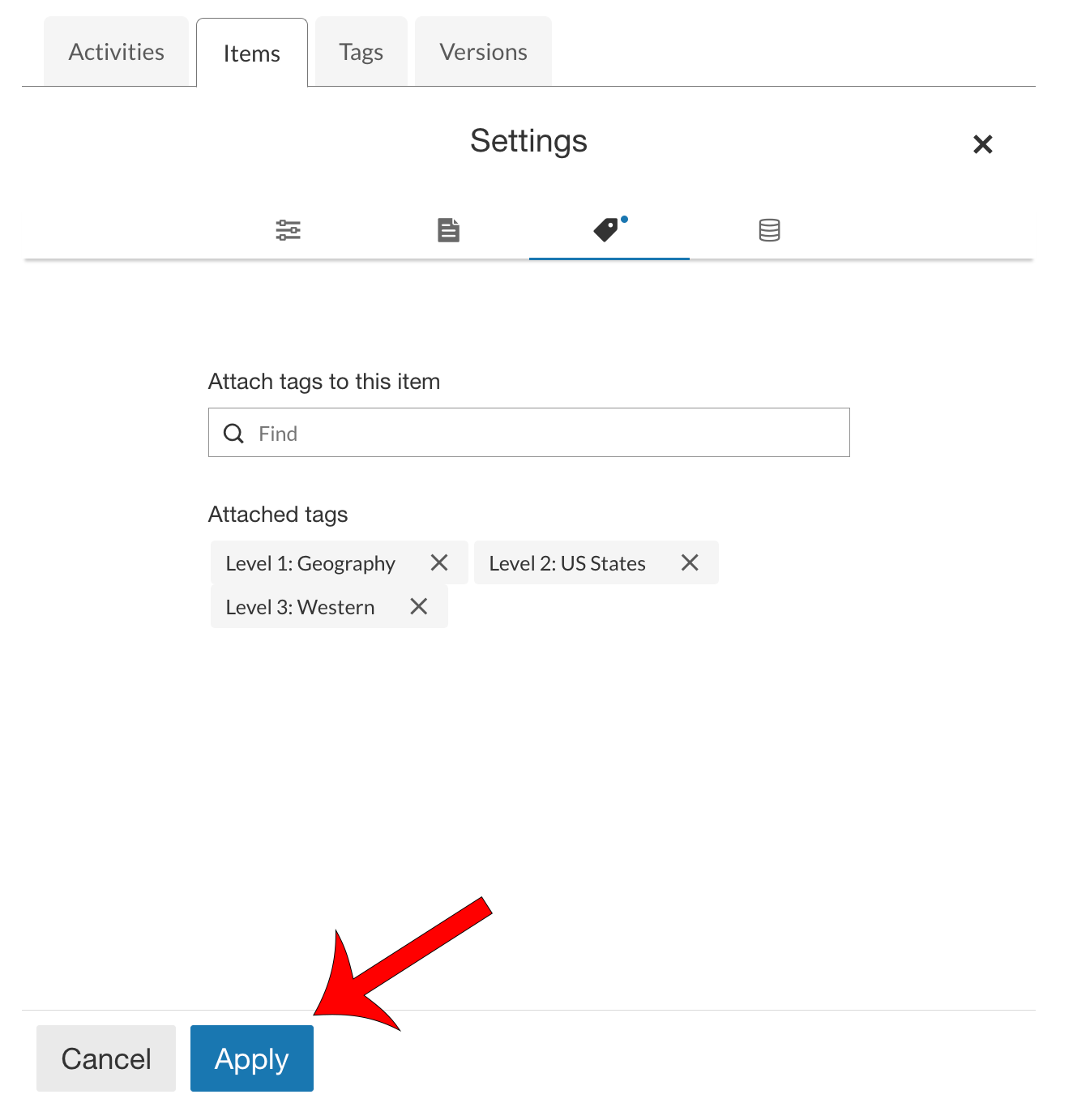Click the blue dot on the tag section icon
The image size is (1073, 1120).
624,217
